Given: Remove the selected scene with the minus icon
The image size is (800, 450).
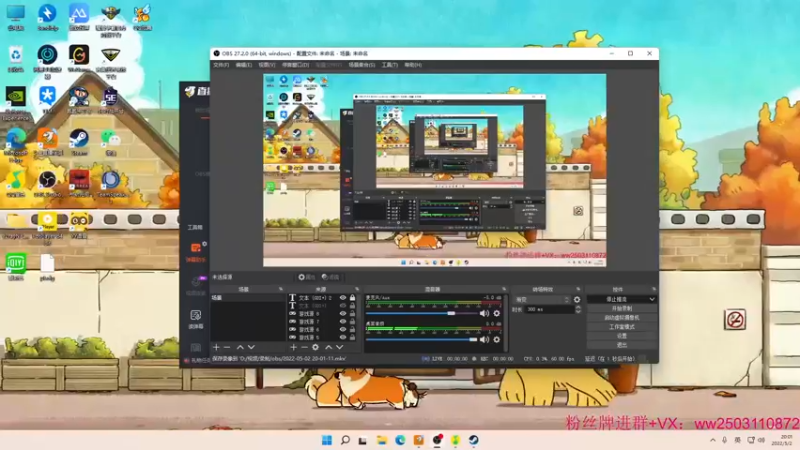Looking at the screenshot, I should click(x=227, y=347).
